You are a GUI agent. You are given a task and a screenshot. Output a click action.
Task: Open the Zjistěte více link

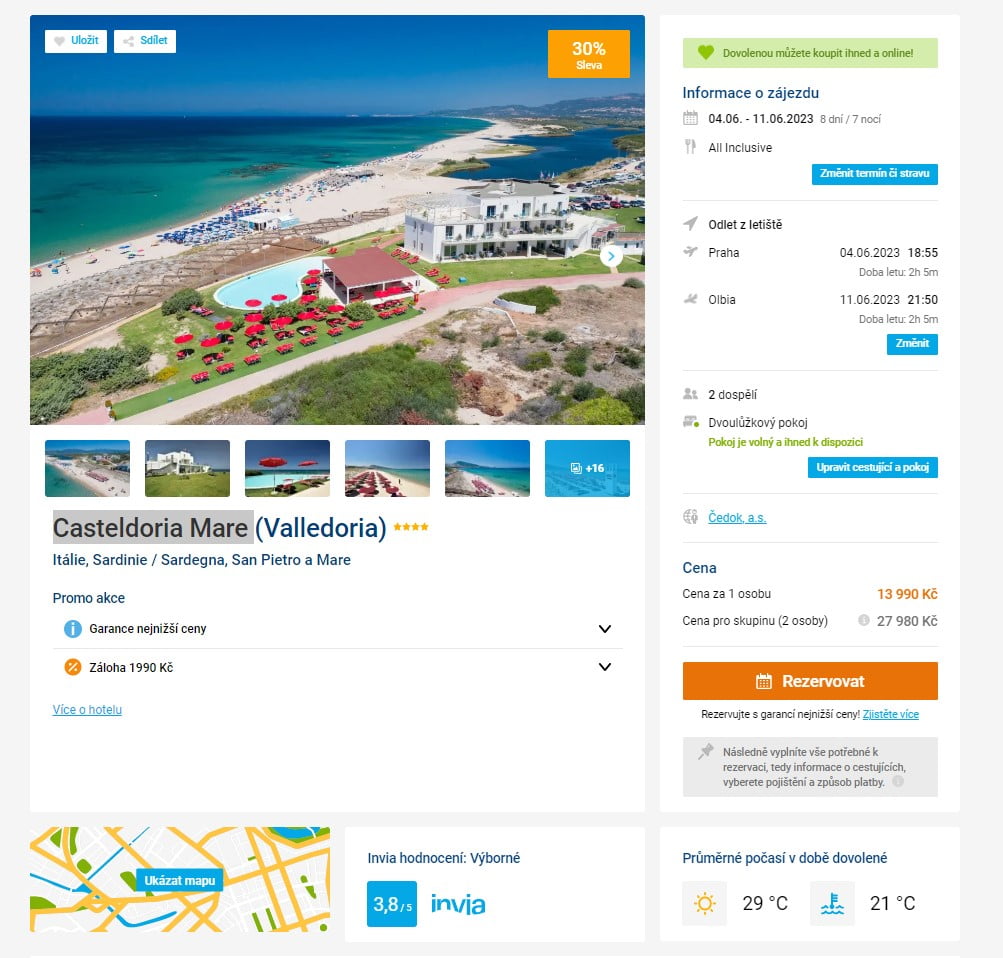point(890,715)
